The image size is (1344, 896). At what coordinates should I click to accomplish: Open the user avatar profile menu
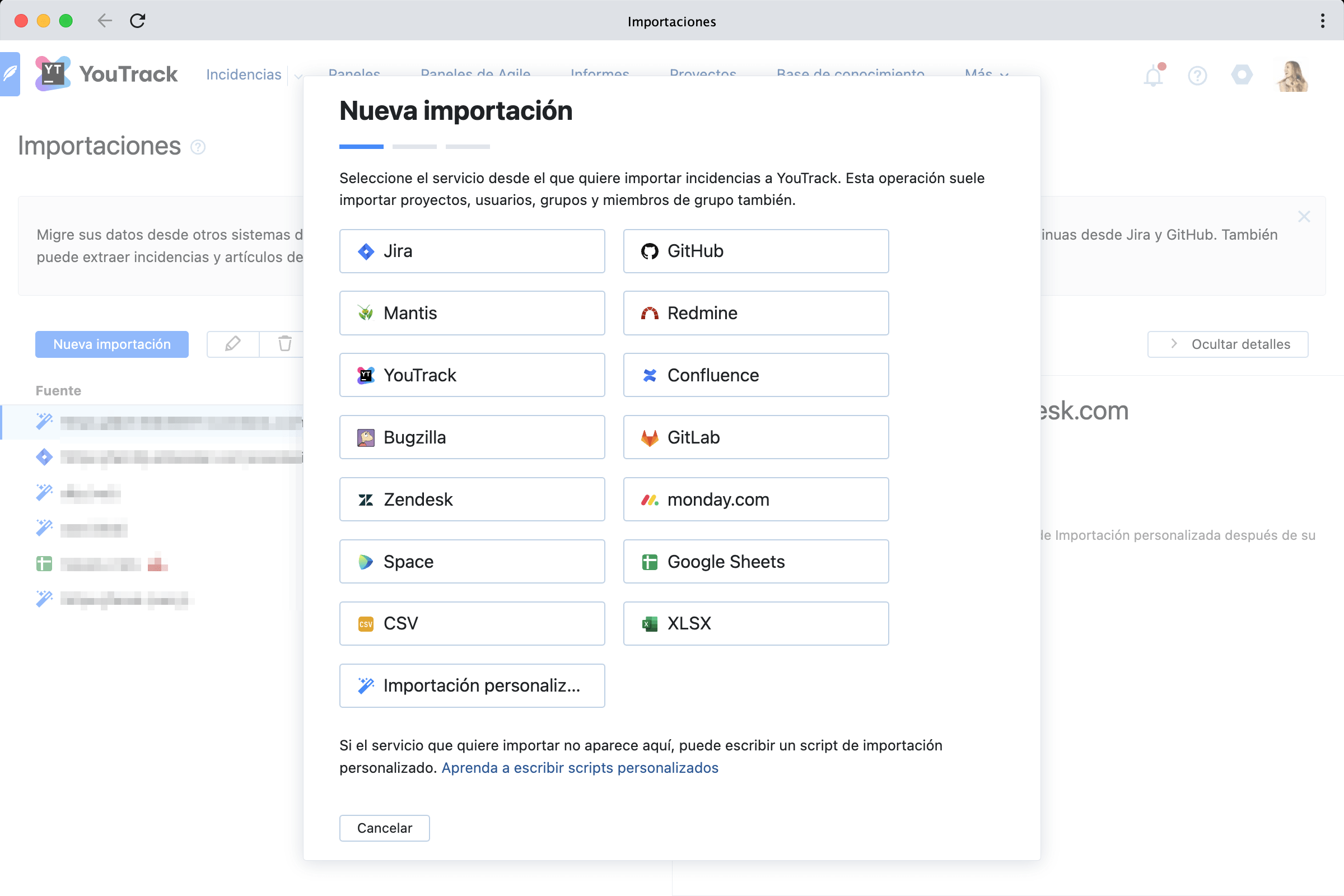coord(1292,76)
